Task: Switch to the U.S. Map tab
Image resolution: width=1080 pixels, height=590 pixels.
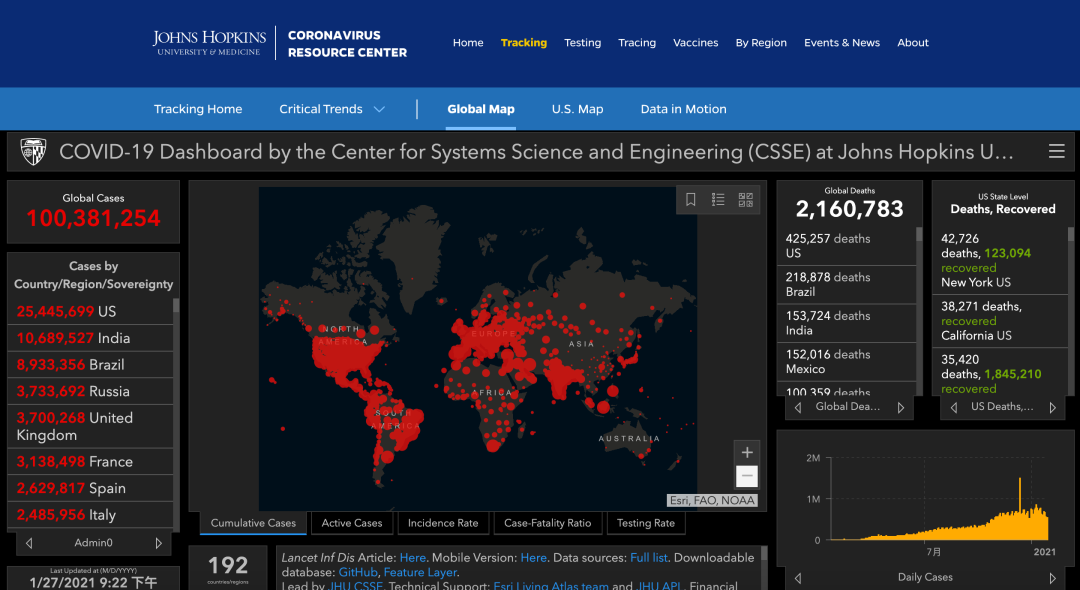Action: 577,109
